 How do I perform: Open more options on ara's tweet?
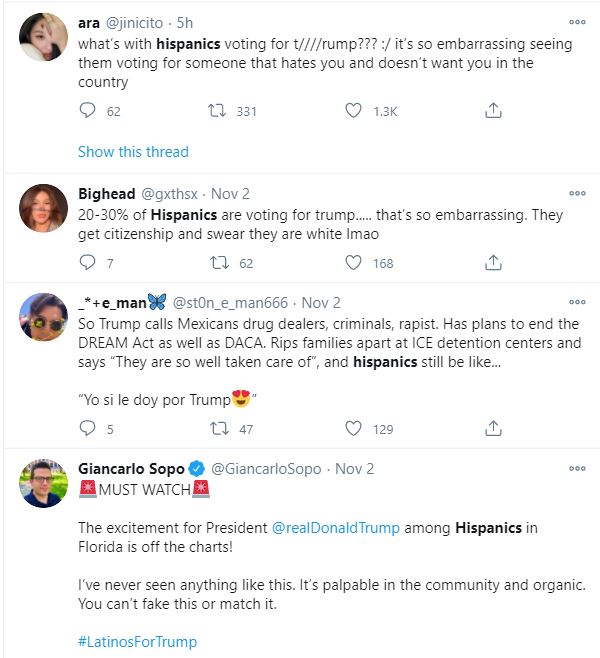pos(577,22)
